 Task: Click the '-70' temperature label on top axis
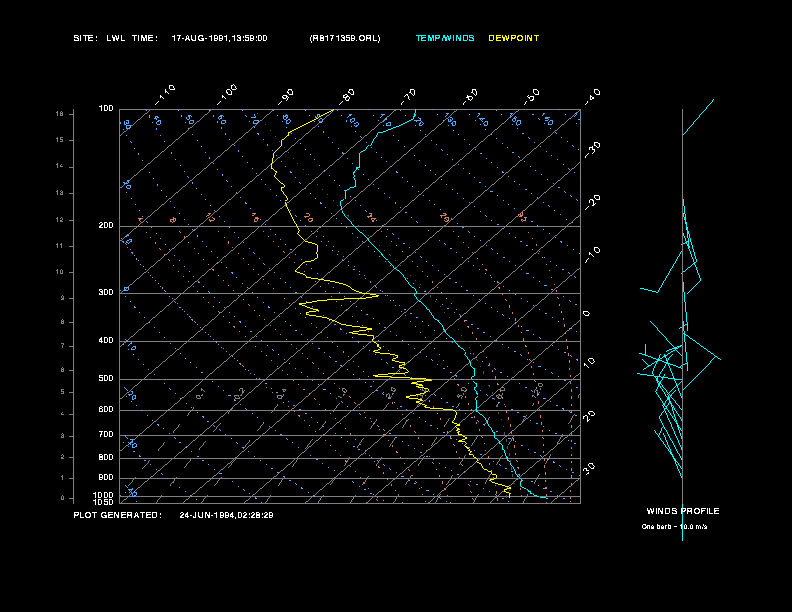(x=409, y=97)
